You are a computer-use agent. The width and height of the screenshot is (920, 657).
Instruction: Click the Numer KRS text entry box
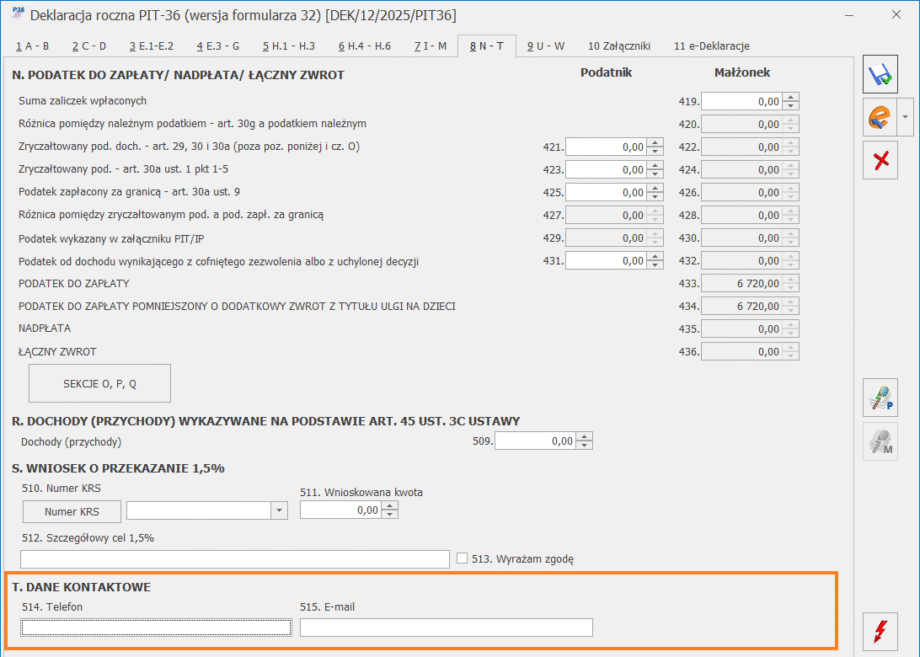pyautogui.click(x=199, y=511)
